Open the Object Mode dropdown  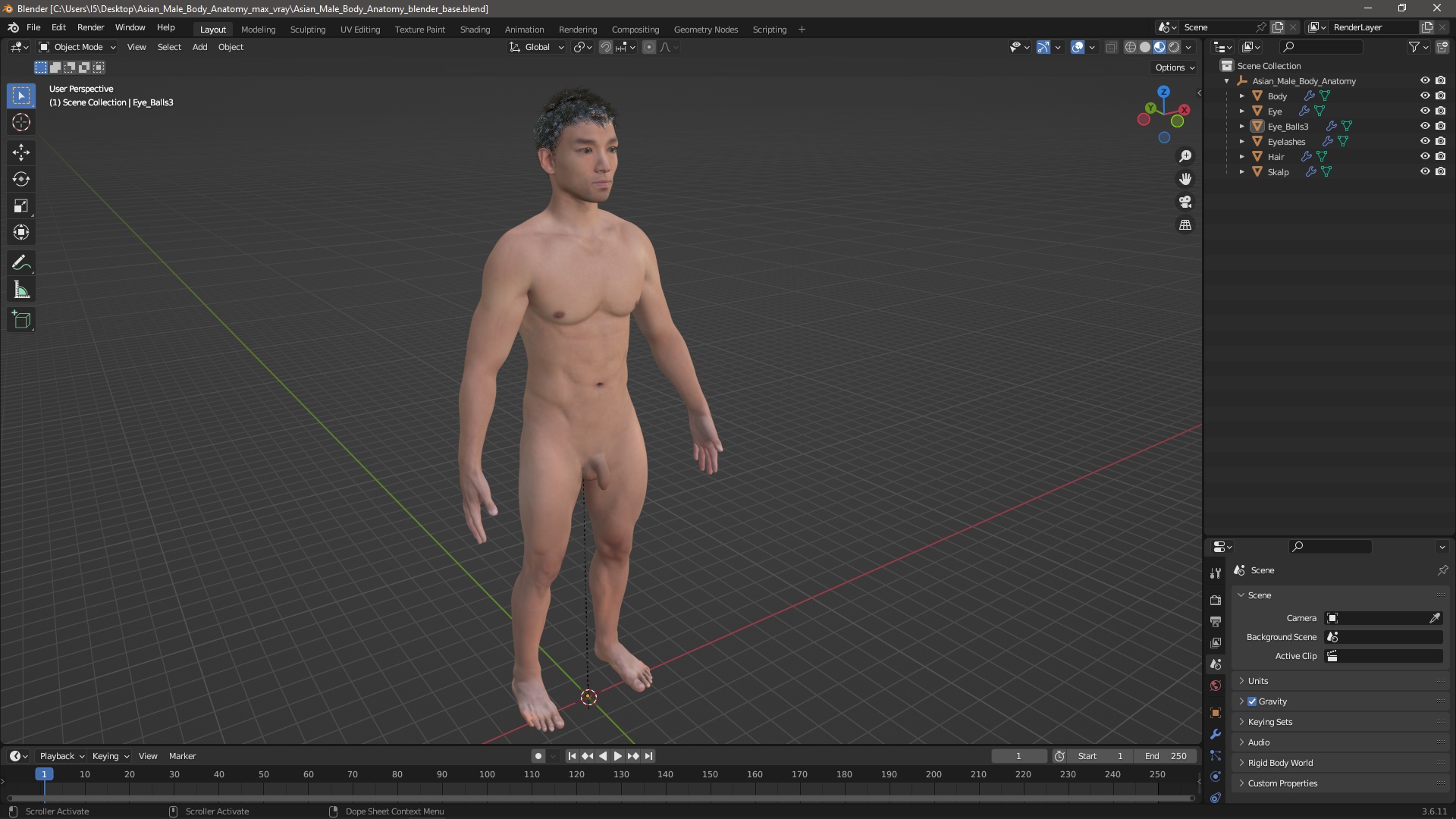pyautogui.click(x=77, y=47)
